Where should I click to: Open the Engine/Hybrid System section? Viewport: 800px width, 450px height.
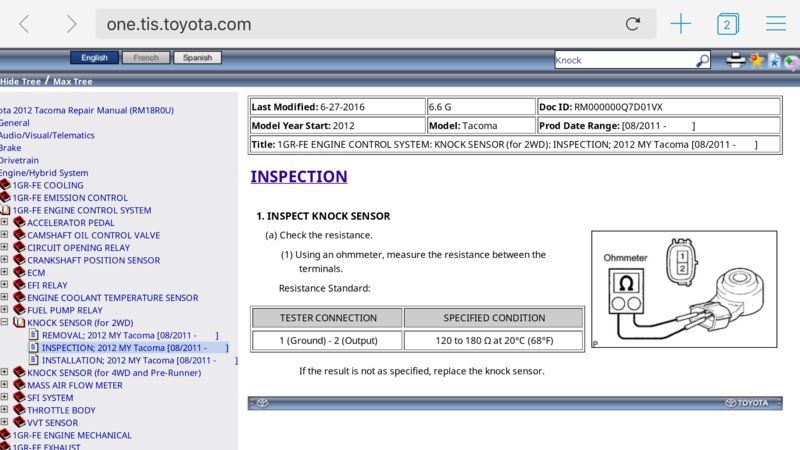(44, 173)
